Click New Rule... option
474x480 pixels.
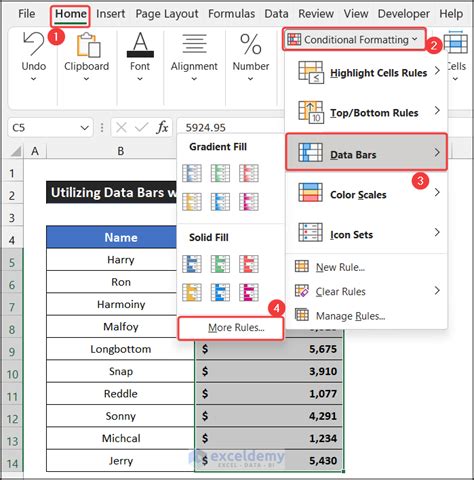pos(366,267)
